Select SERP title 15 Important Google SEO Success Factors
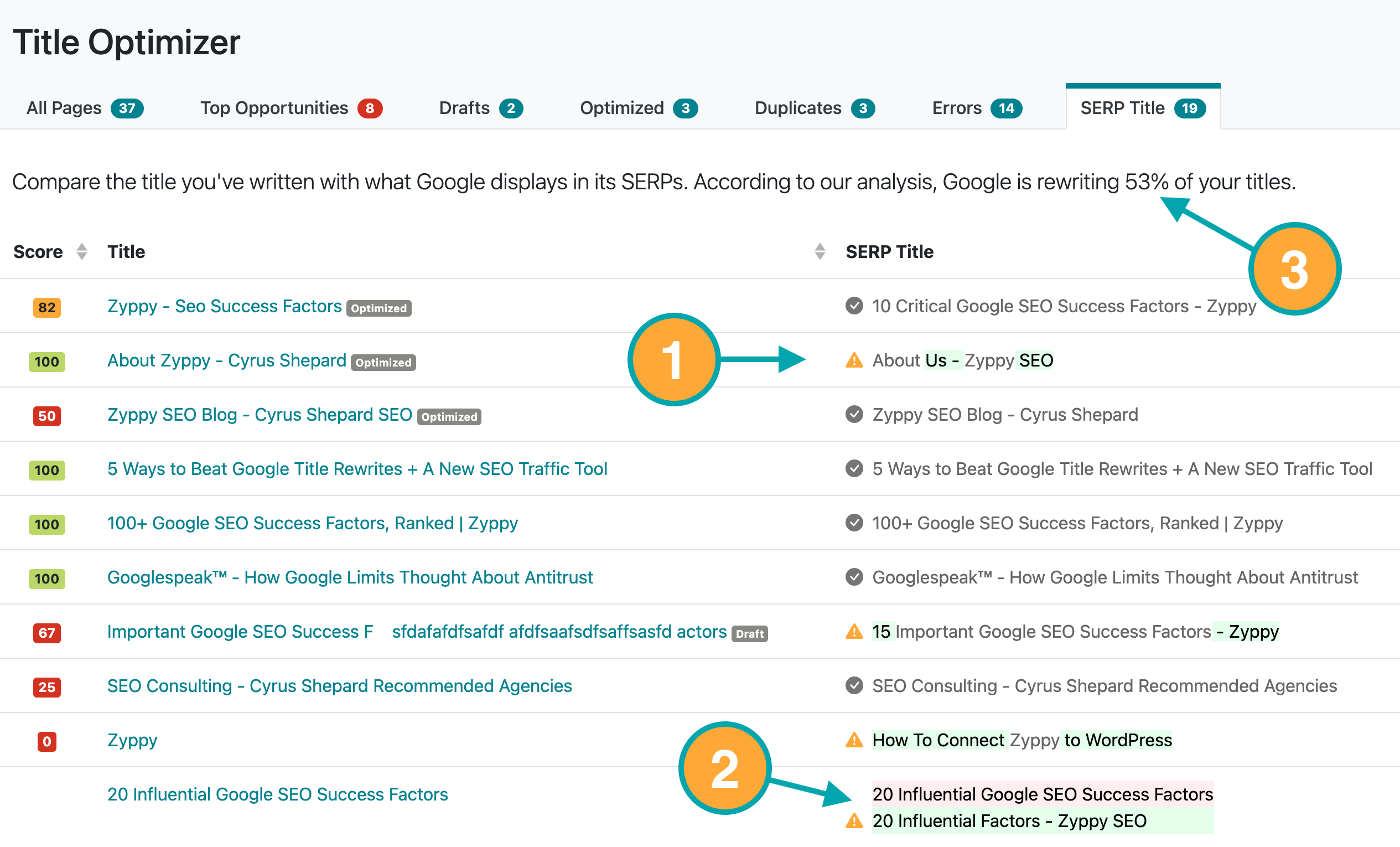The height and width of the screenshot is (847, 1400). pyautogui.click(x=1076, y=632)
